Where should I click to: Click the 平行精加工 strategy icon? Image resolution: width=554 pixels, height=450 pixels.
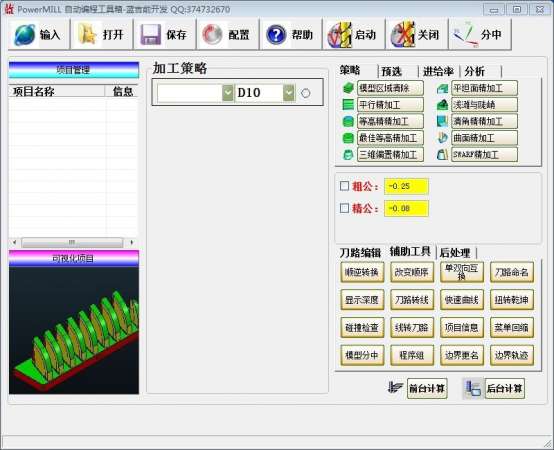348,105
